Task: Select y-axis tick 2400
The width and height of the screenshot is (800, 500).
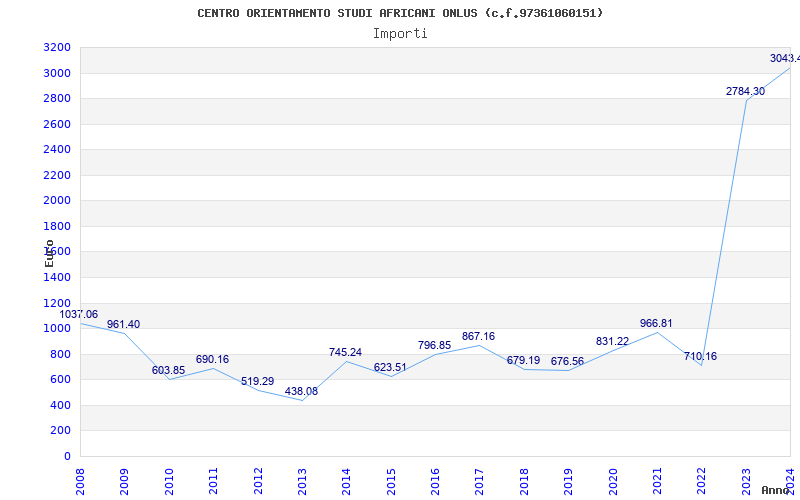Action: [x=57, y=149]
